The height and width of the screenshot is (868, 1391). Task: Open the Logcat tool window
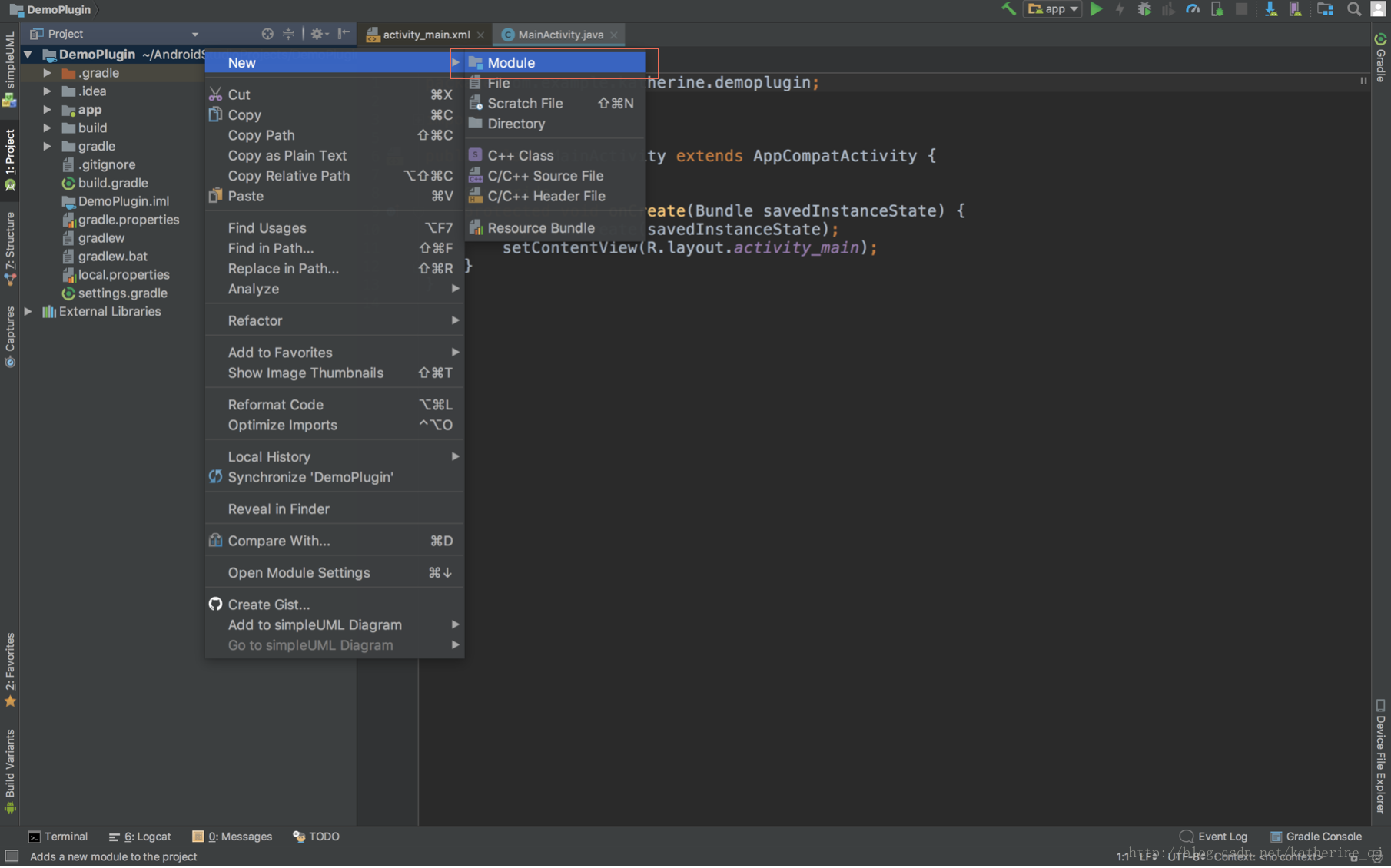pyautogui.click(x=140, y=837)
